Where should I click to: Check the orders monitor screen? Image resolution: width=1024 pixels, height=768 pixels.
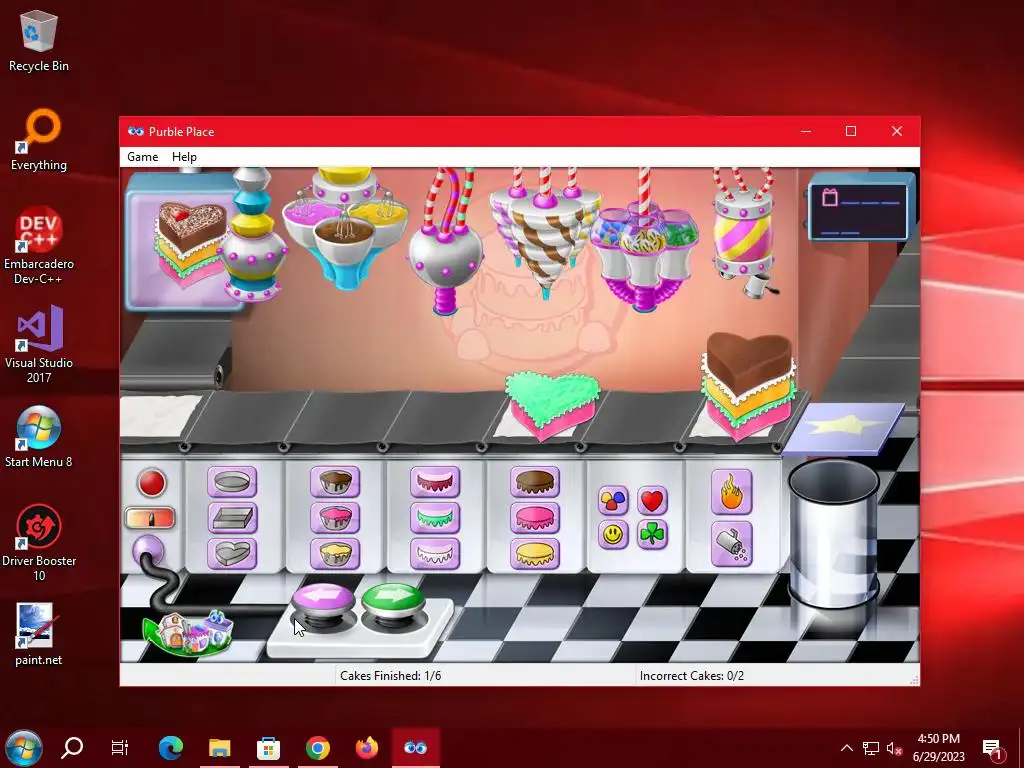(858, 212)
